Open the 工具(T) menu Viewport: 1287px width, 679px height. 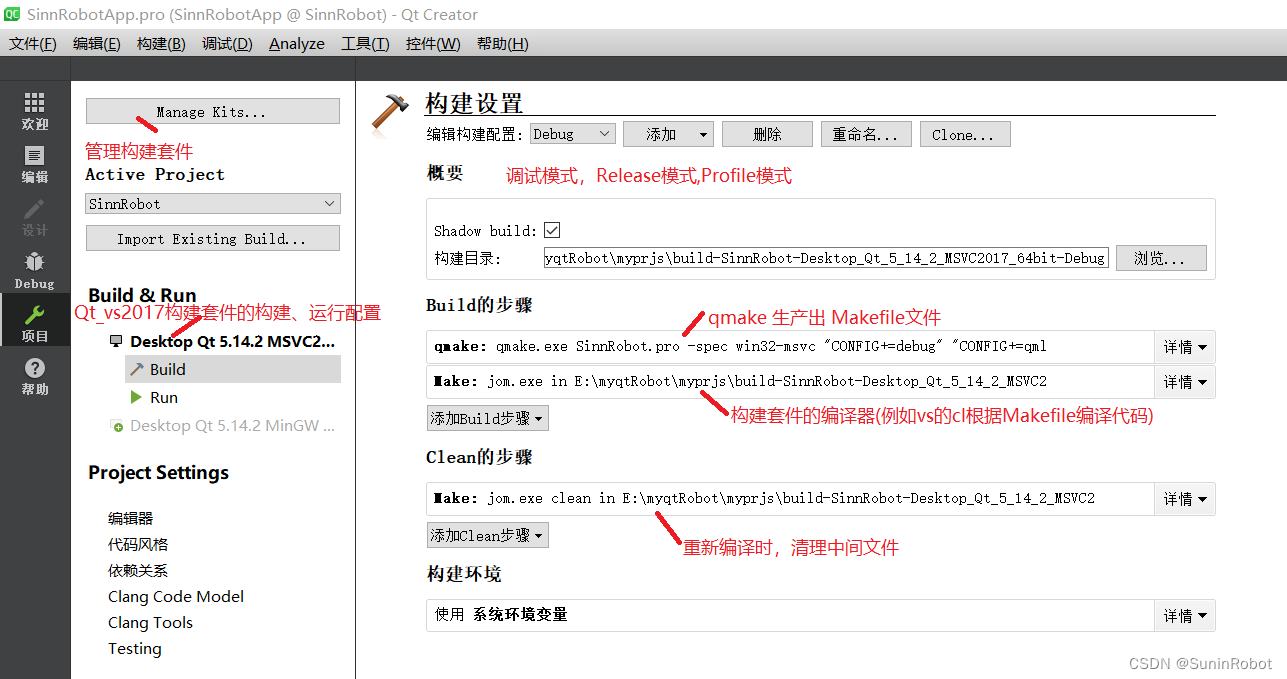point(365,43)
